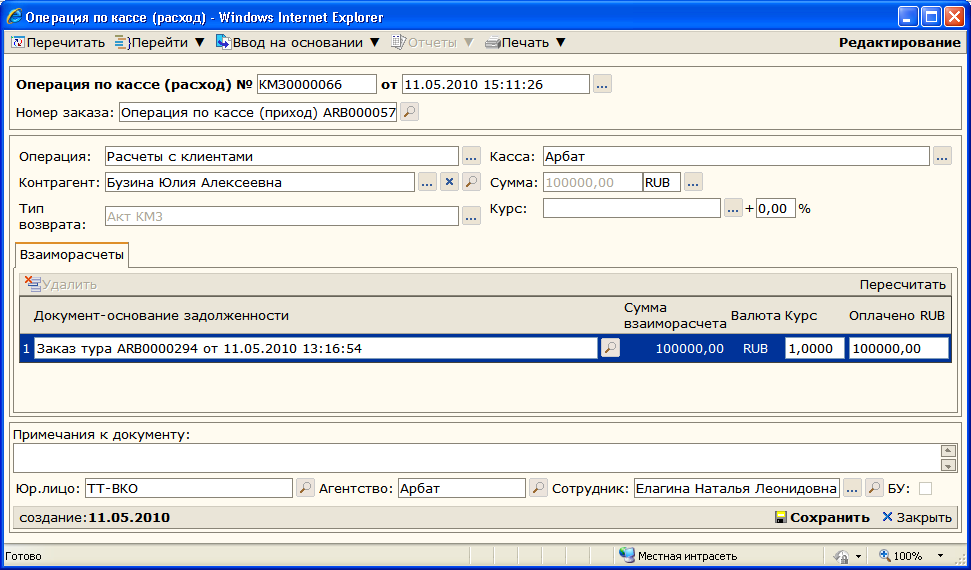Click the printer icon next to Печать
Screen dimensions: 971x570
492,43
